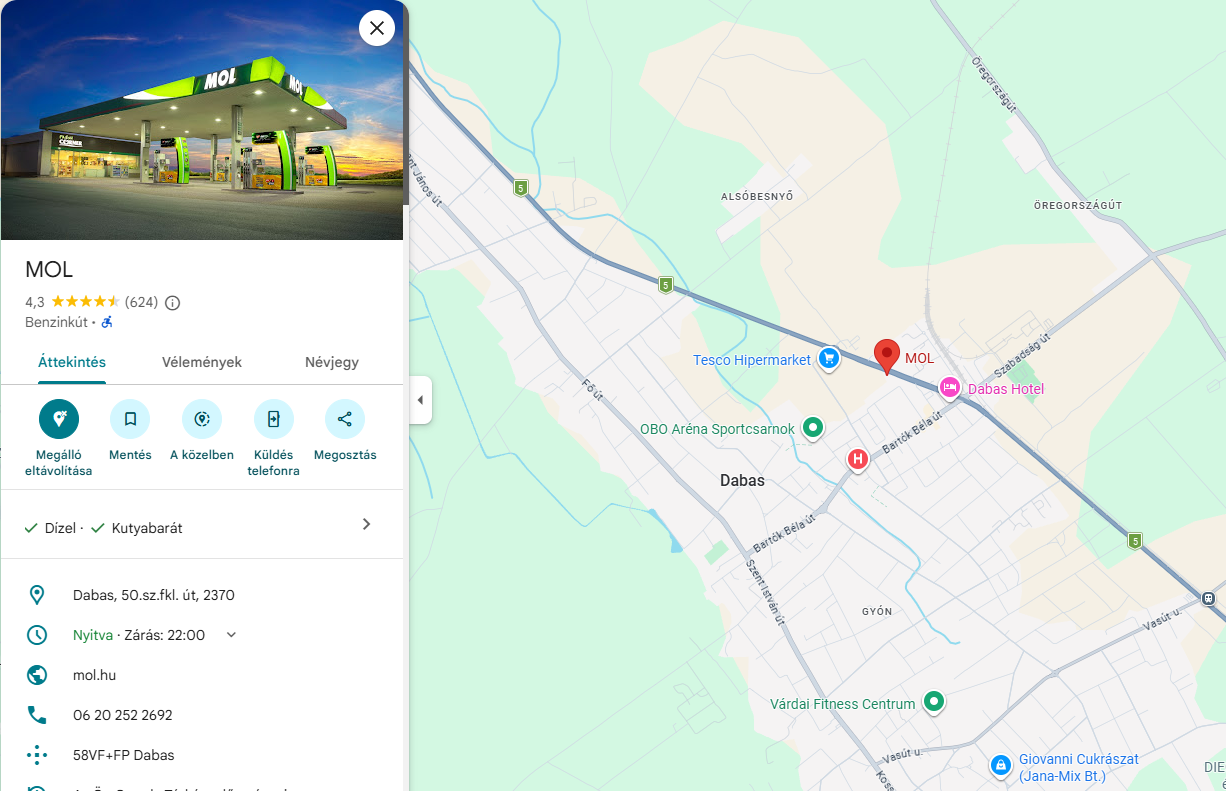Click address Dabas, 50.sz.fkl. út, 2370
The height and width of the screenshot is (791, 1226).
154,595
